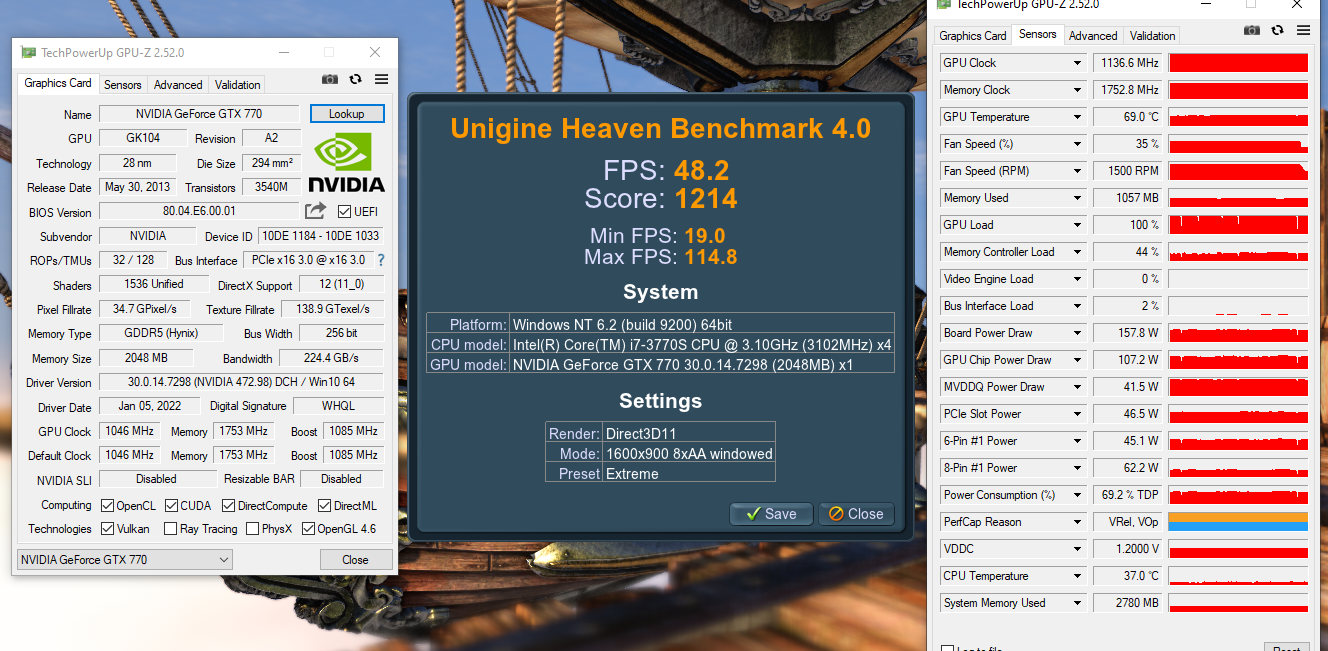Click the 157.8 W Board Power Draw value

(x=1128, y=333)
